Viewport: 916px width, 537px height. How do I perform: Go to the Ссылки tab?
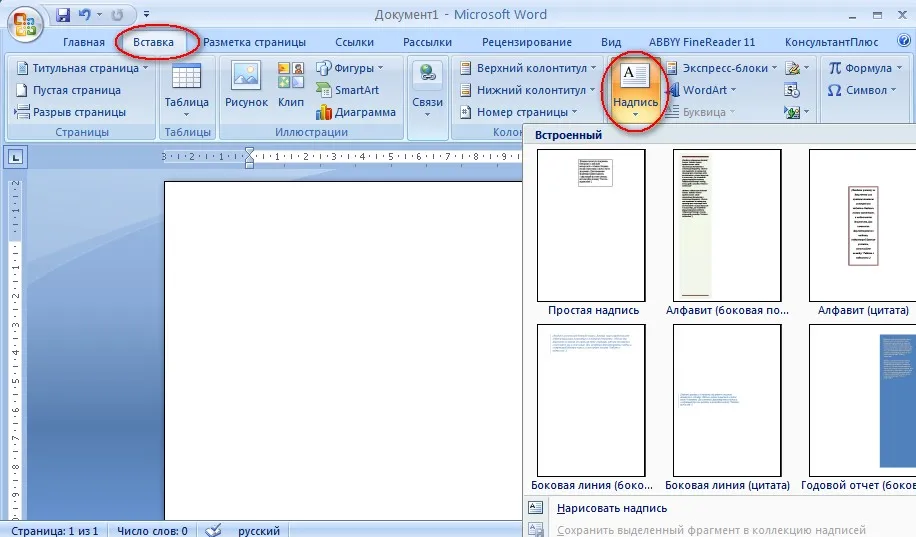(354, 42)
